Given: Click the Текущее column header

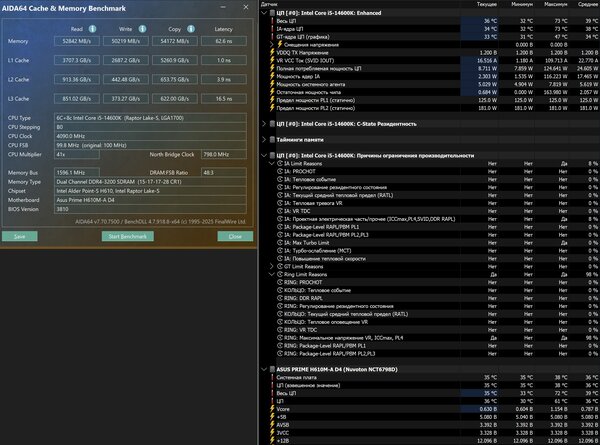Looking at the screenshot, I should tap(487, 4).
